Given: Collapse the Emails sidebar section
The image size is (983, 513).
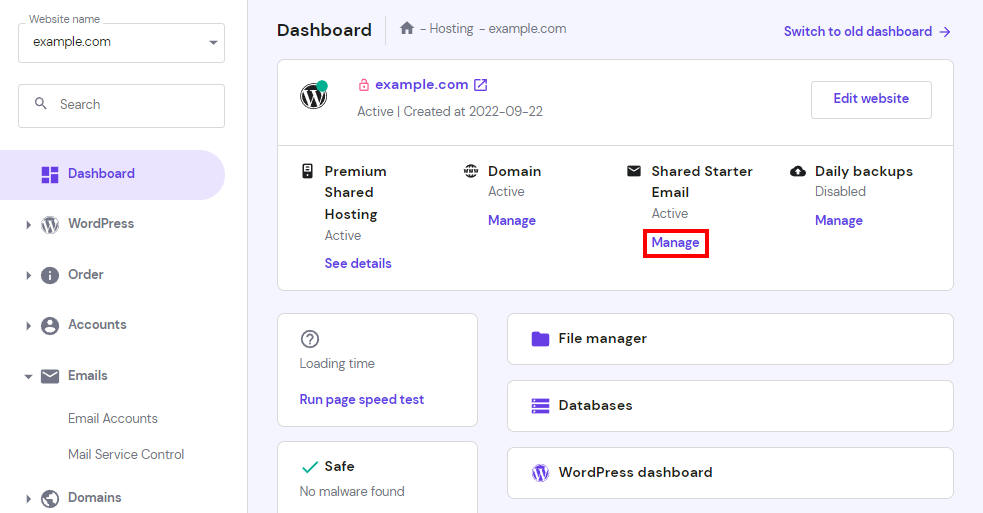Looking at the screenshot, I should pos(28,376).
